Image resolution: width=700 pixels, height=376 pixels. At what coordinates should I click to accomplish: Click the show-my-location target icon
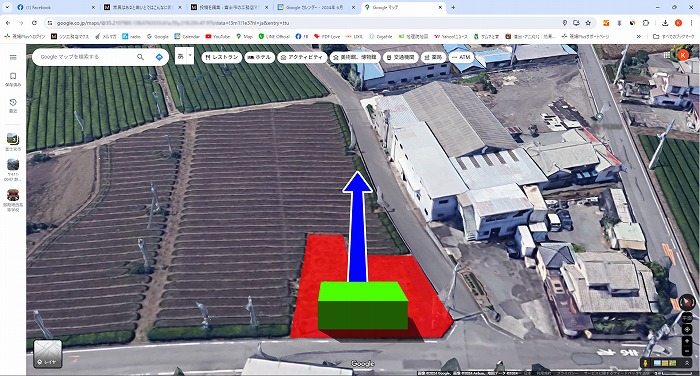[x=687, y=329]
